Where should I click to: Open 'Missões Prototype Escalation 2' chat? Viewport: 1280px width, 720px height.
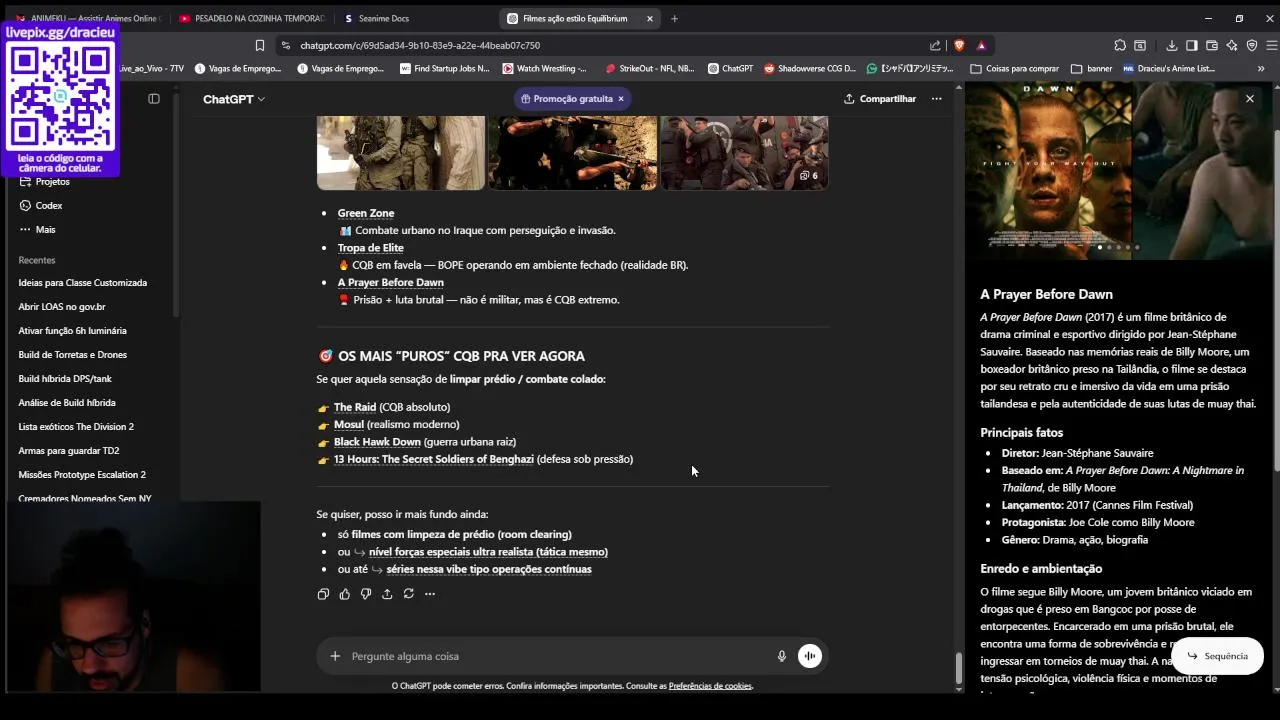pyautogui.click(x=82, y=475)
